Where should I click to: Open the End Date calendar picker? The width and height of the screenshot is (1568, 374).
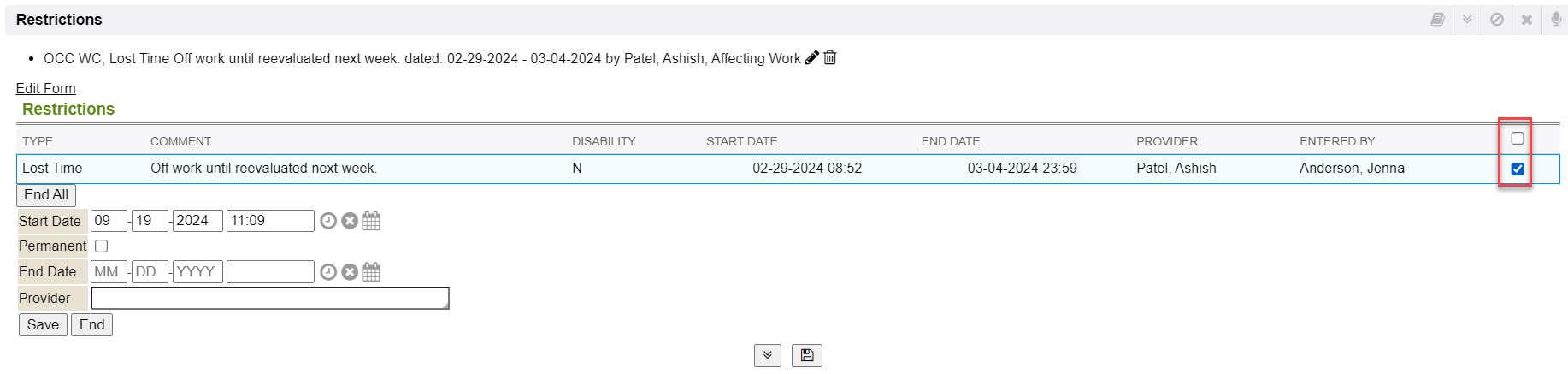tap(371, 272)
